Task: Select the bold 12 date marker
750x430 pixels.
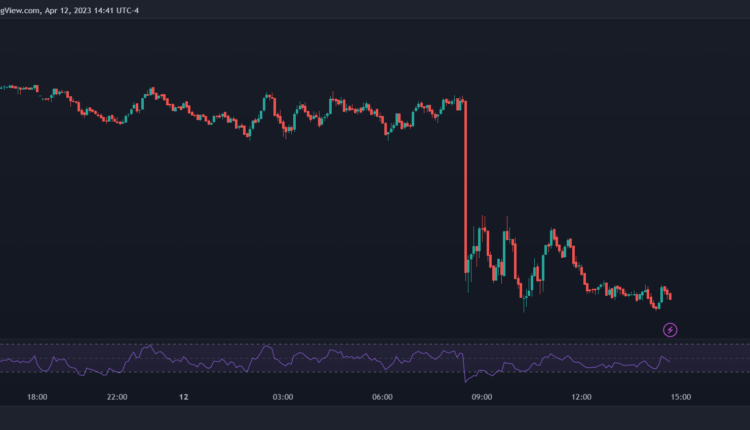Action: [184, 397]
